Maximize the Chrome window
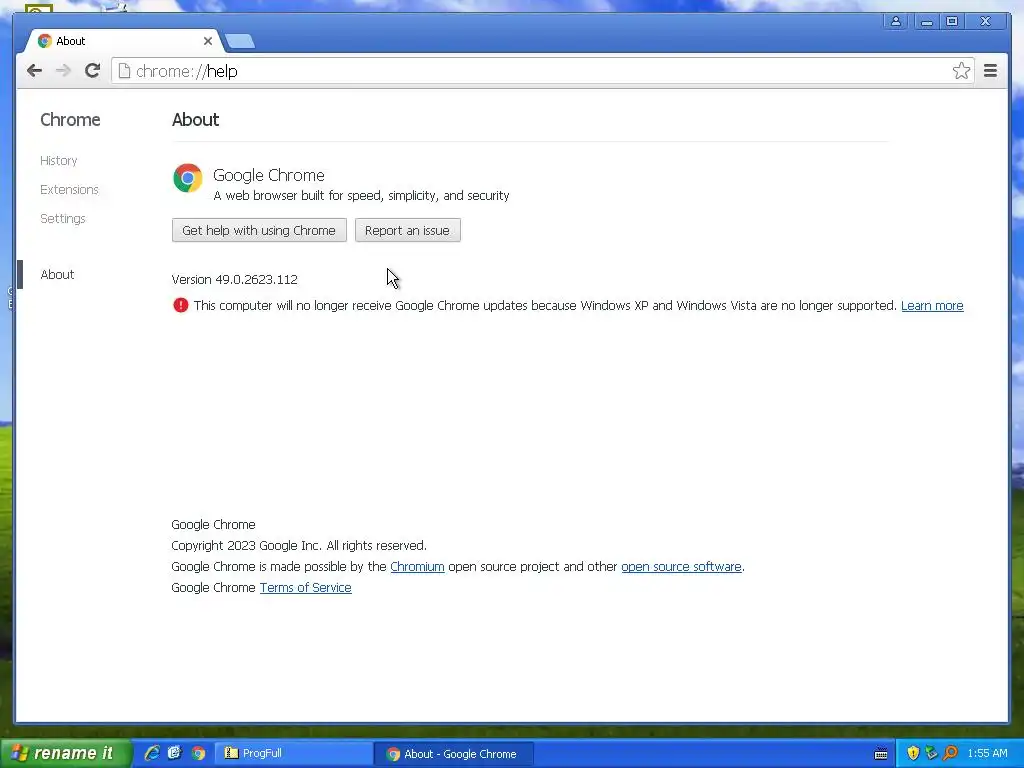 pos(952,22)
